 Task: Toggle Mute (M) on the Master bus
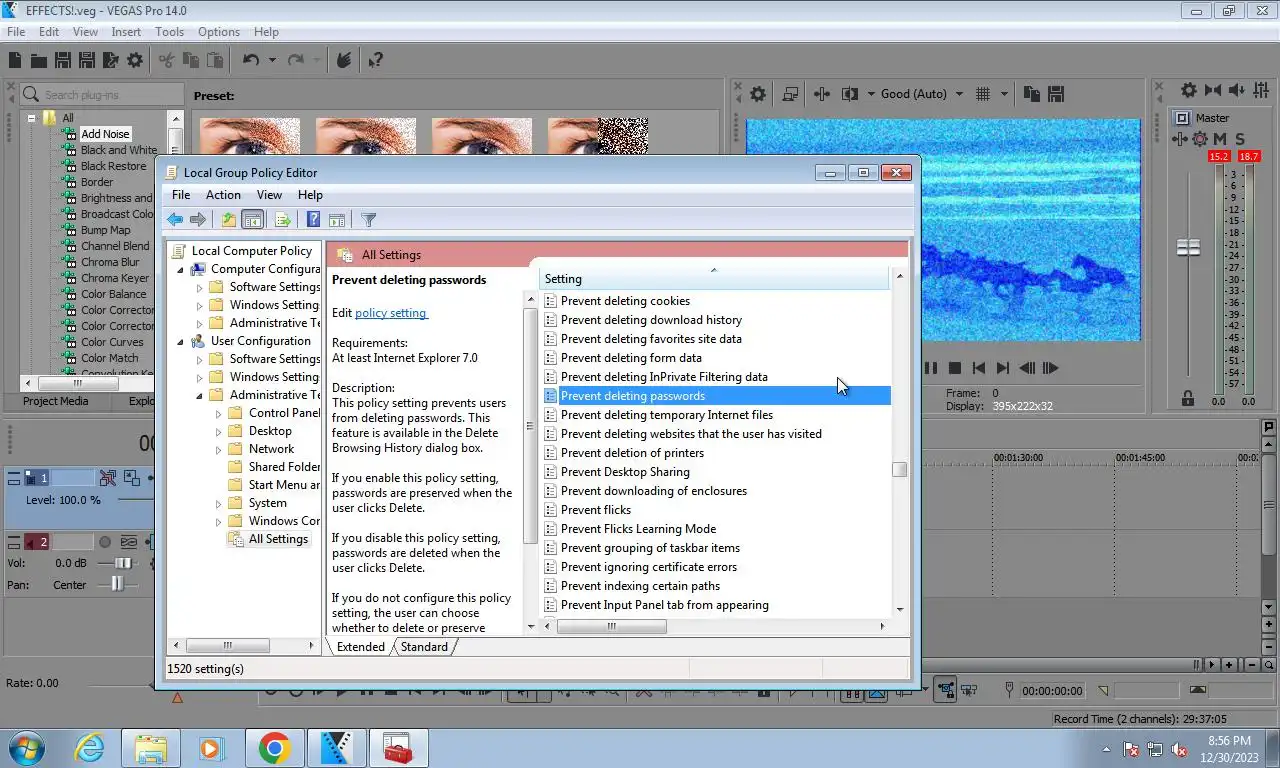(x=1221, y=140)
